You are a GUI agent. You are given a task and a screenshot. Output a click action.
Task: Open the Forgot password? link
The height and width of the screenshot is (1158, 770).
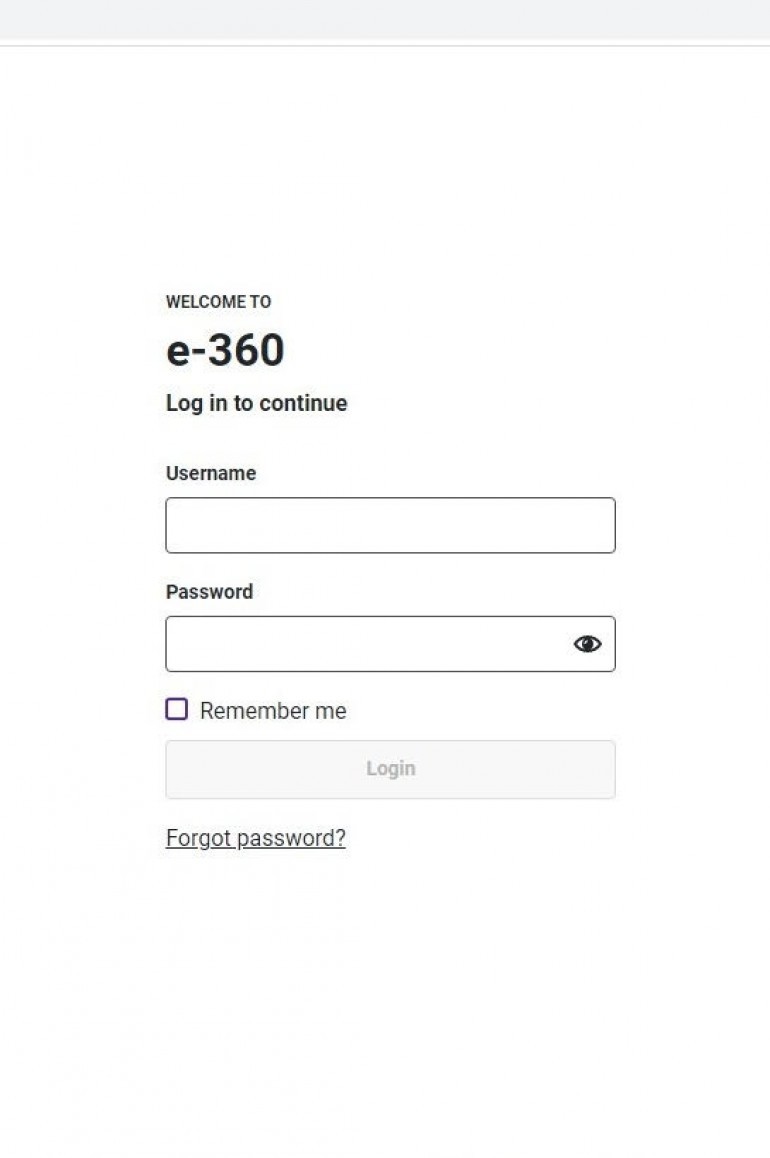coord(256,838)
